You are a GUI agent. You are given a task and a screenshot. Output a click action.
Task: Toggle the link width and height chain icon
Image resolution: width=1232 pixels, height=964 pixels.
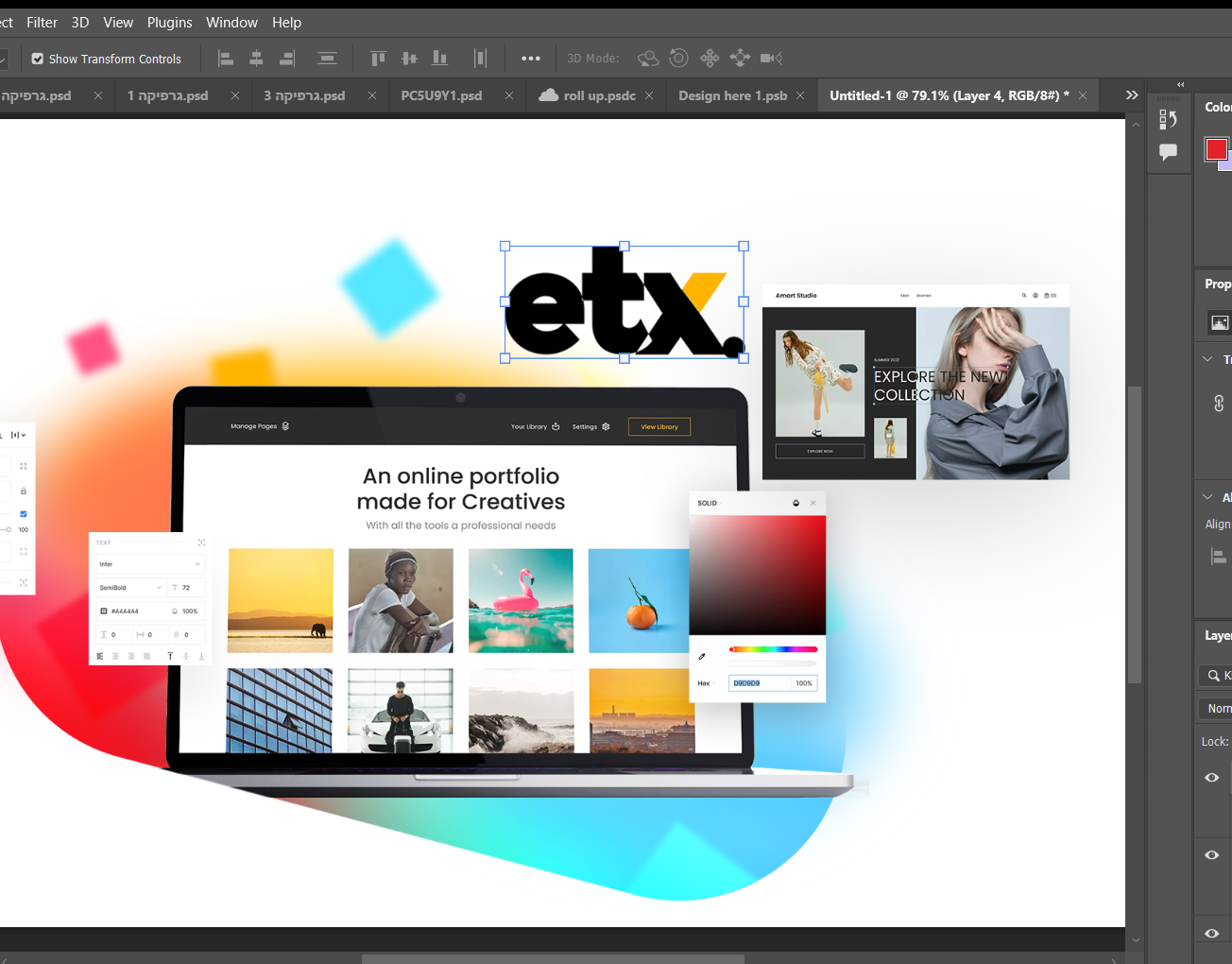click(x=1219, y=404)
